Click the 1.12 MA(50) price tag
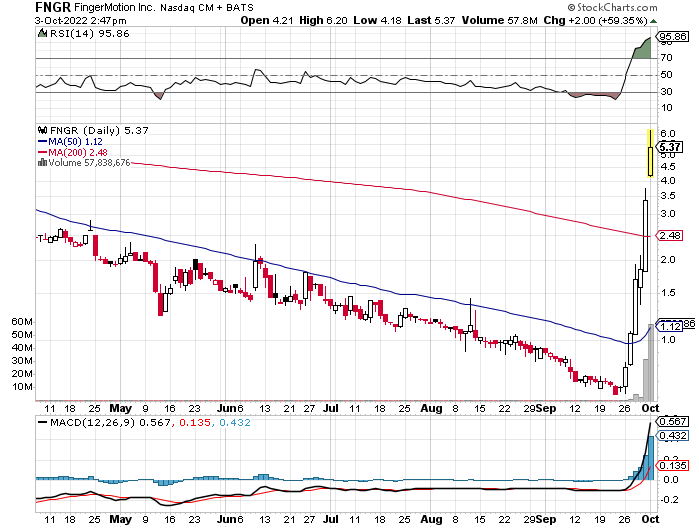The image size is (699, 529). click(670, 327)
